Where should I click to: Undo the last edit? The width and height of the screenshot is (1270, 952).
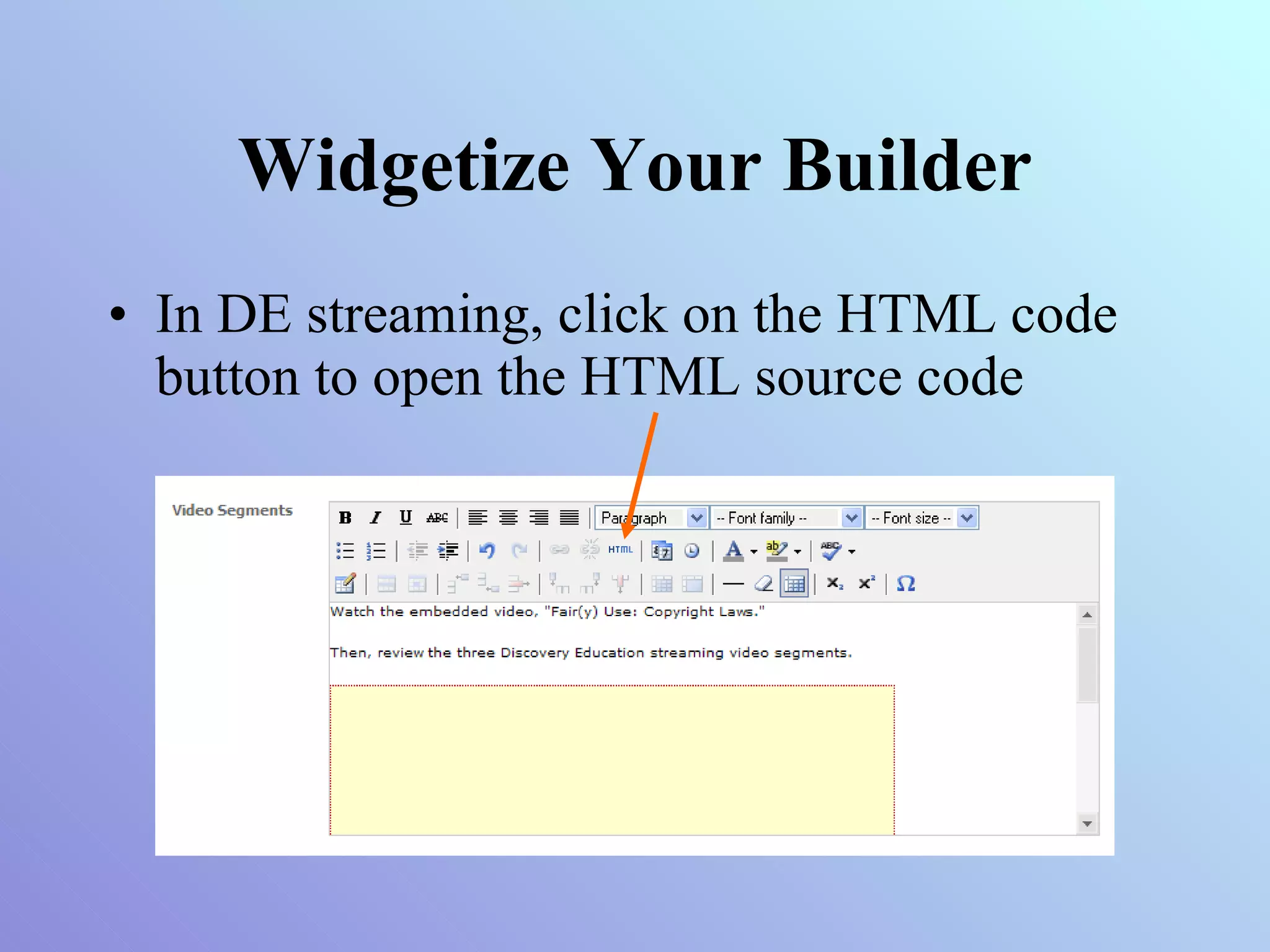click(x=487, y=550)
